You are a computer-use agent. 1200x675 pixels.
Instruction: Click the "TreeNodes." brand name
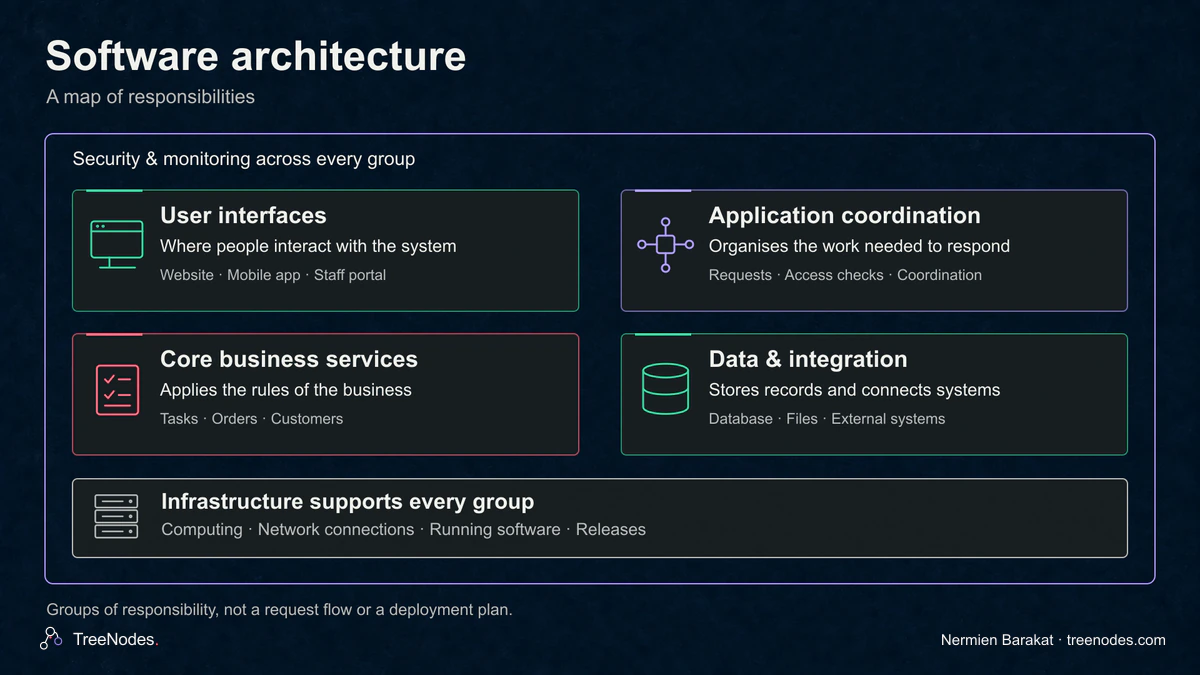[x=116, y=640]
